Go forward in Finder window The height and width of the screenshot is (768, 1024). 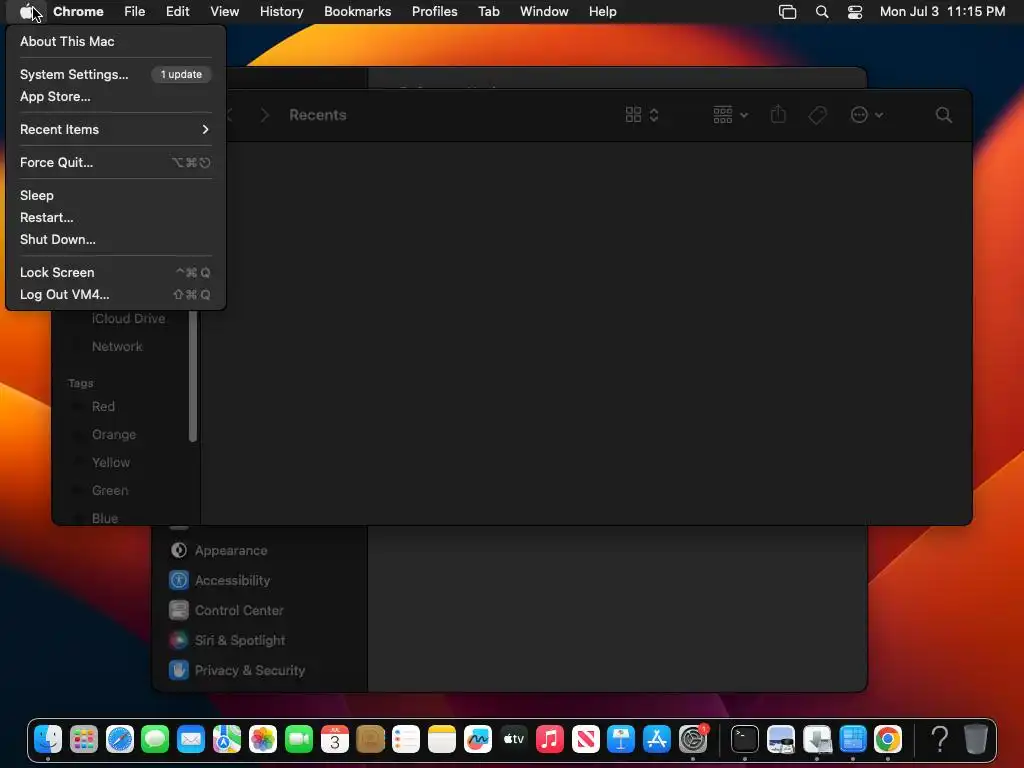click(x=264, y=115)
